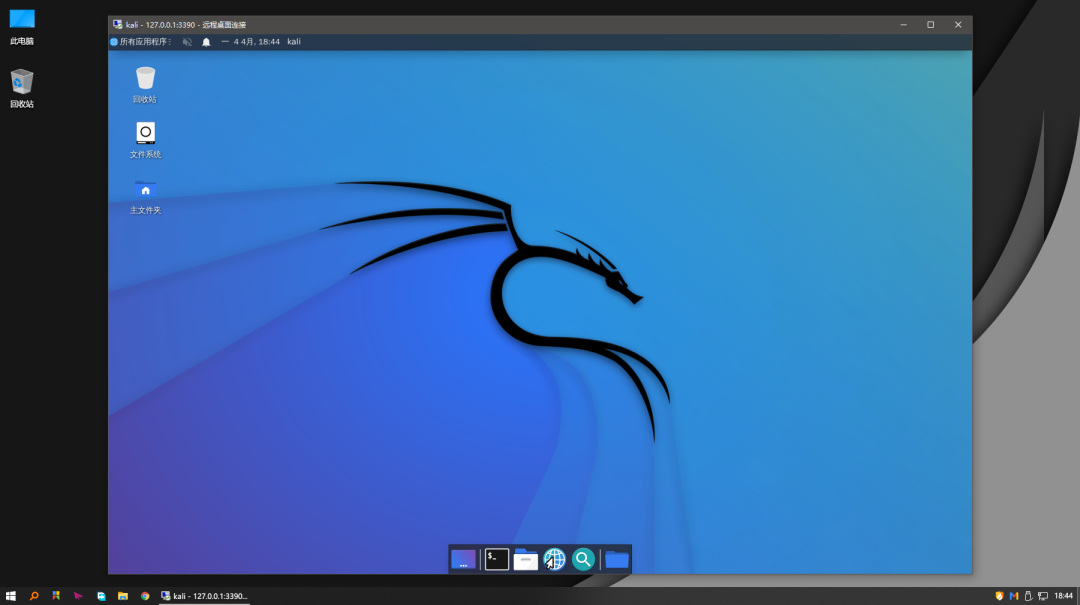
Task: Select the 主文件夹 home folder icon
Action: coord(145,196)
